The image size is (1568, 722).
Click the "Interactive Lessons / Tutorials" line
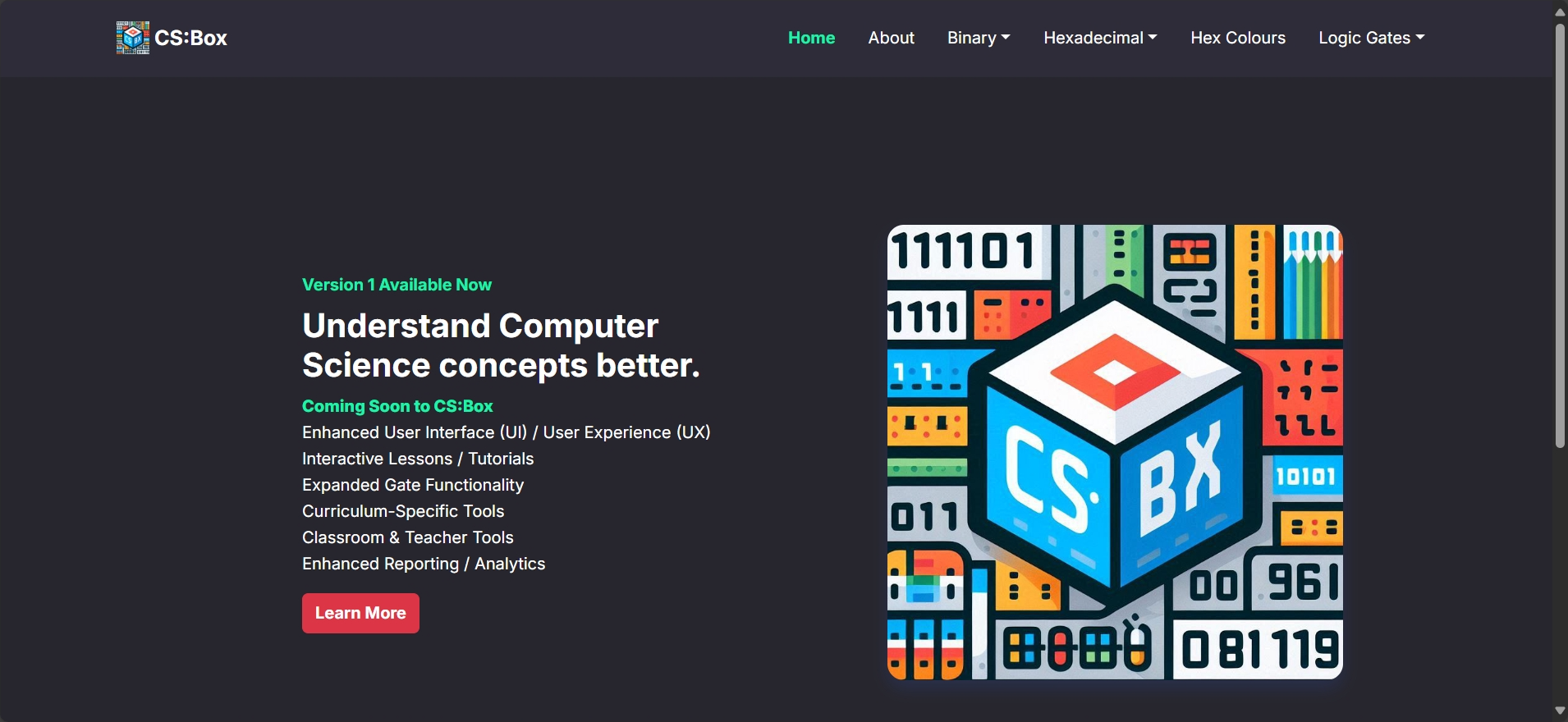418,459
